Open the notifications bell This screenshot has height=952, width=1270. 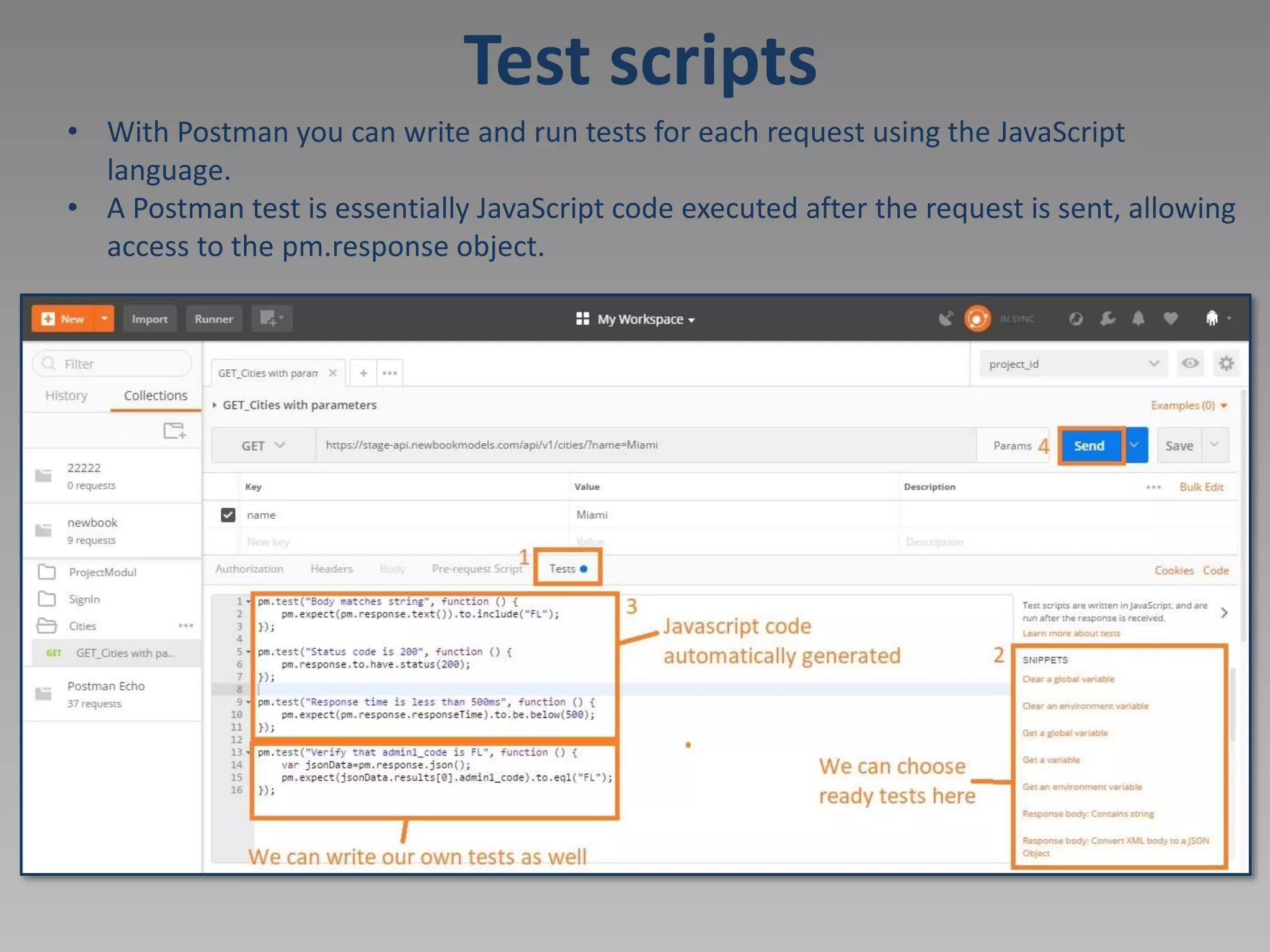click(x=1139, y=319)
